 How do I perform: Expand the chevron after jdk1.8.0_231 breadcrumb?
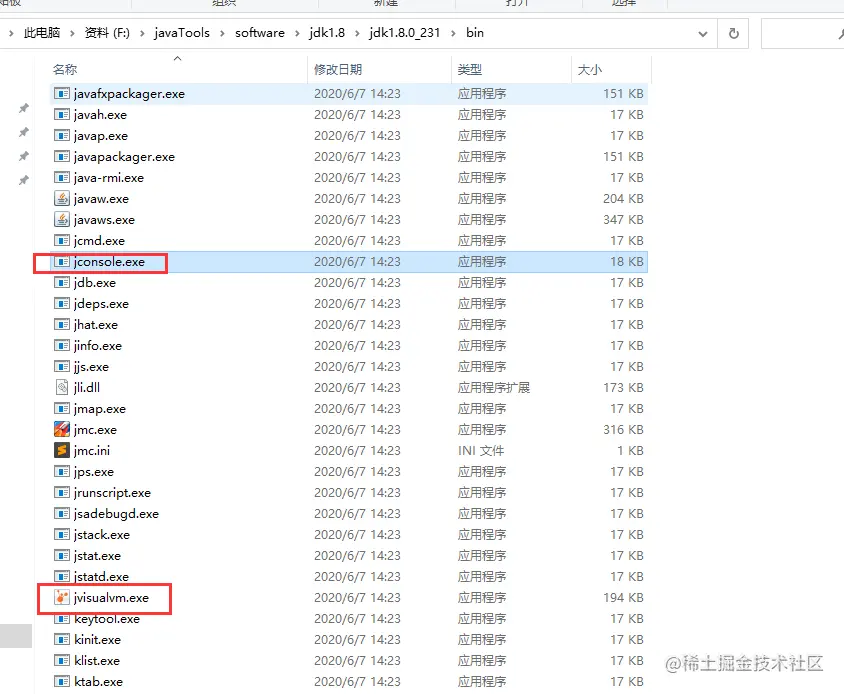453,33
